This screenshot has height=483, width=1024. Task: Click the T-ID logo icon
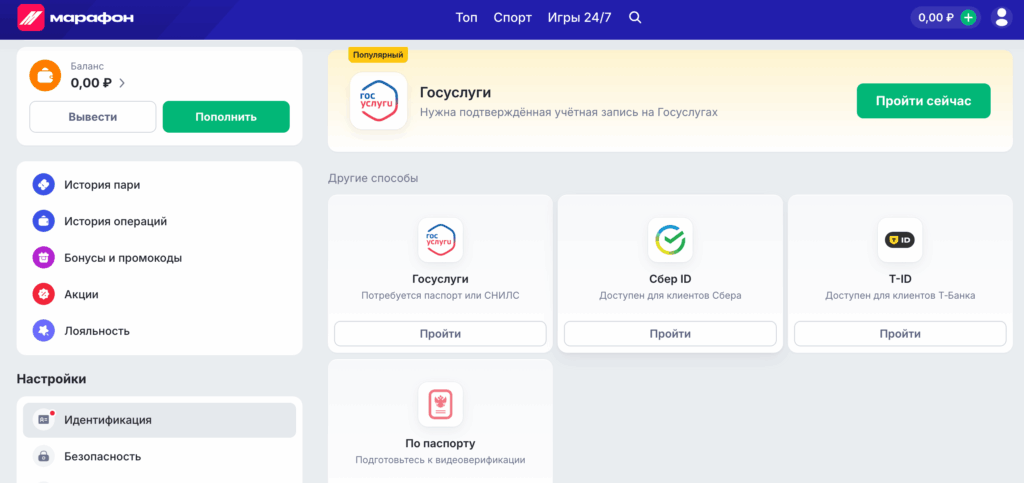(900, 240)
